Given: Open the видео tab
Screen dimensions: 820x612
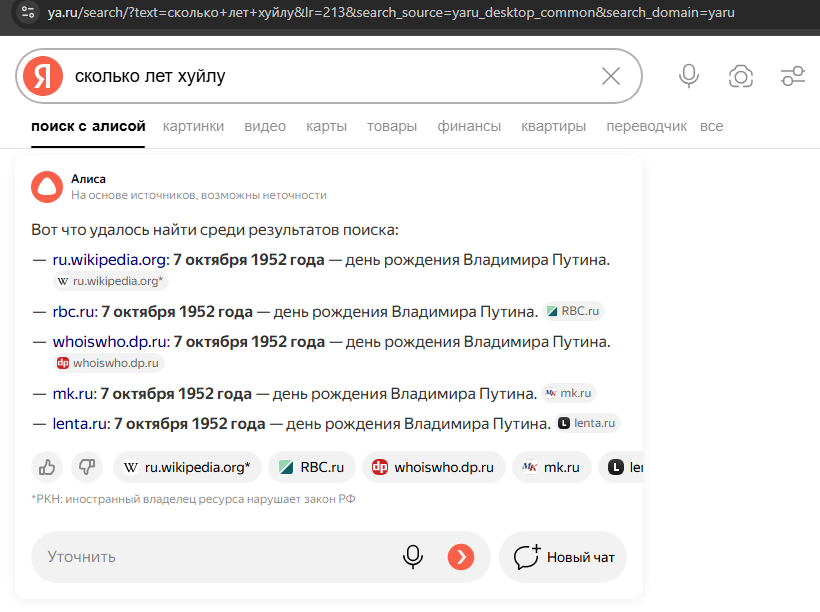Looking at the screenshot, I should (265, 126).
